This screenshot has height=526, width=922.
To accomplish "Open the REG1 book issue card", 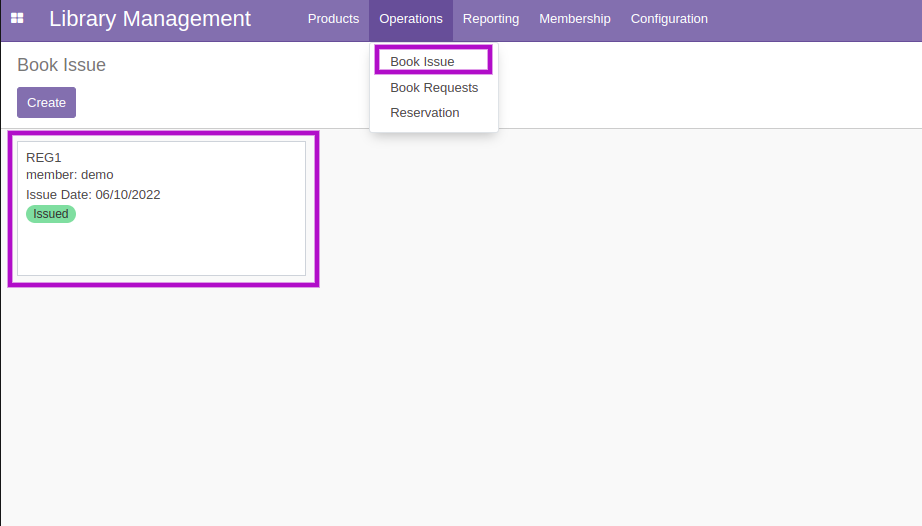I will [162, 208].
